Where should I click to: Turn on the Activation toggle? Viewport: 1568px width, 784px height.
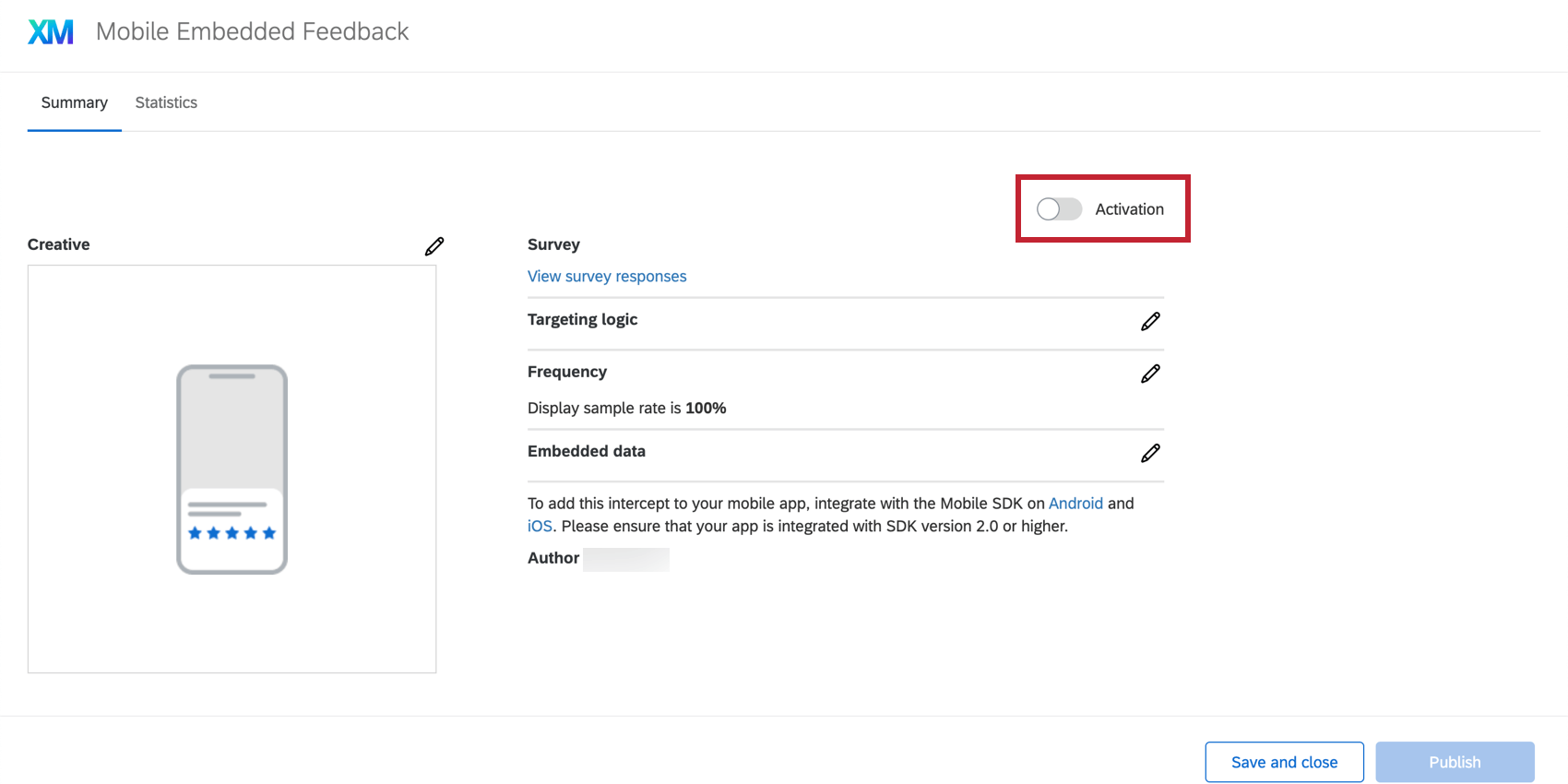point(1059,209)
